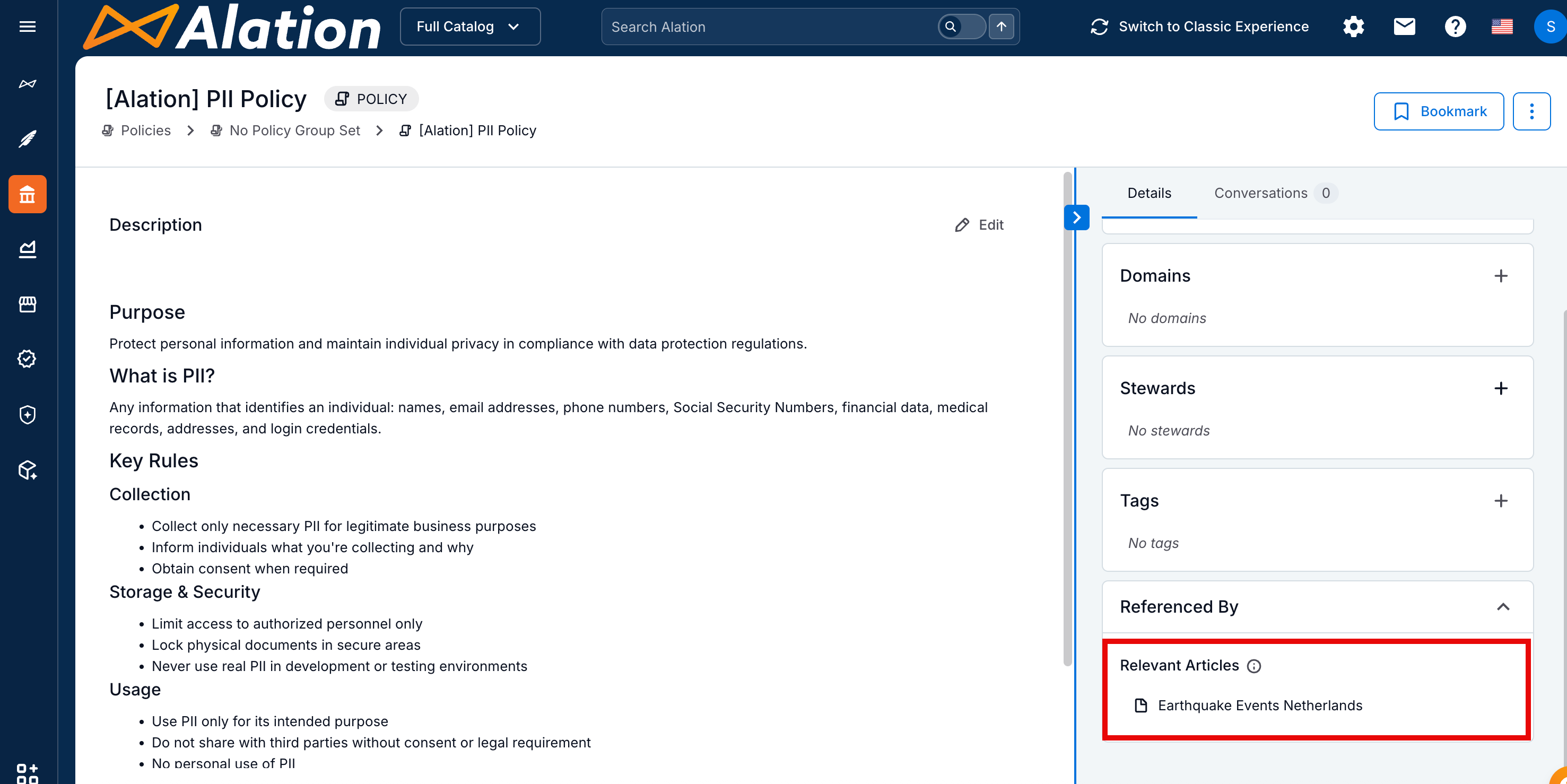Screen dimensions: 1567x784
Task: Open the feather compose icon in sidebar
Action: tap(28, 138)
